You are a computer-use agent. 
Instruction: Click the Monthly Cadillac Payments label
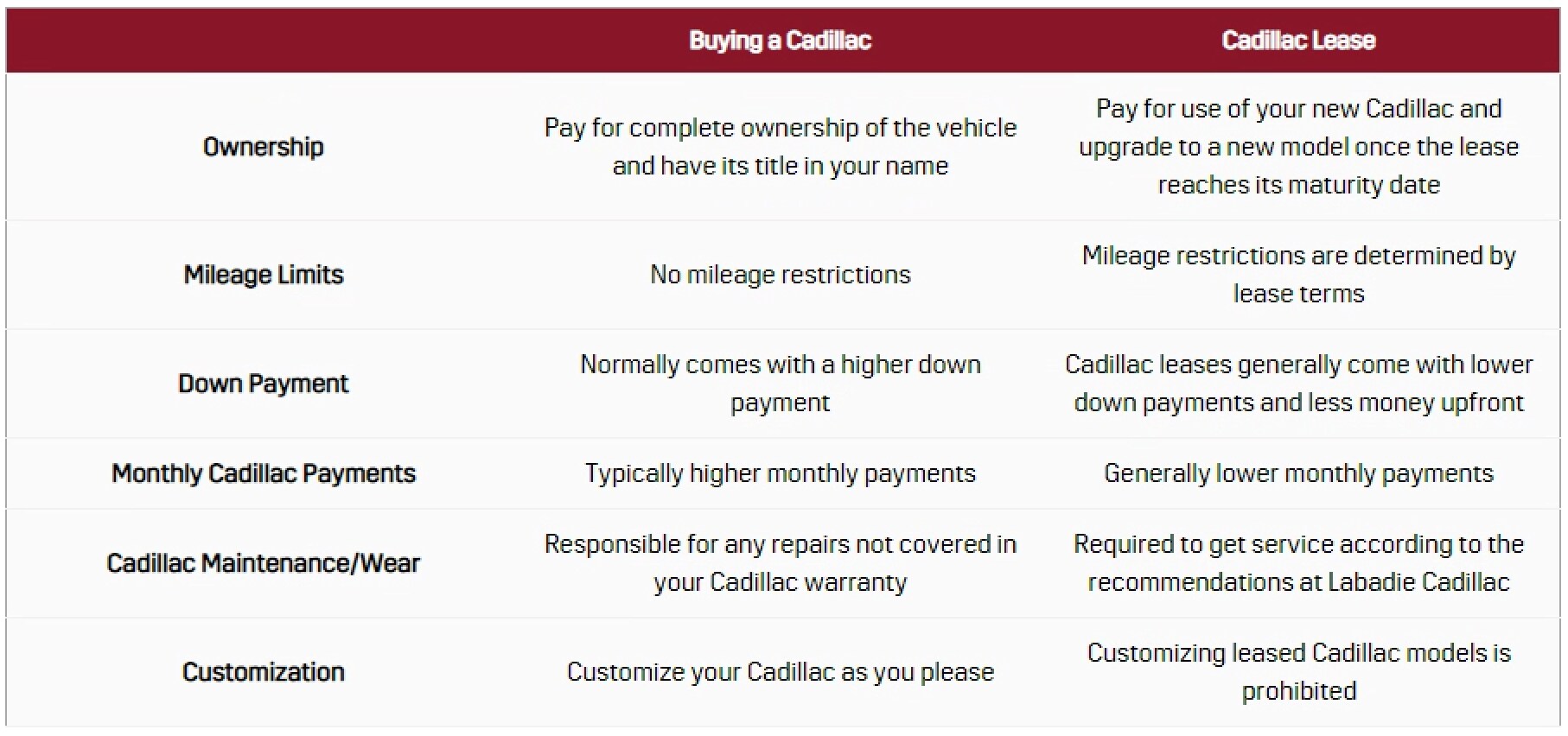click(x=264, y=473)
